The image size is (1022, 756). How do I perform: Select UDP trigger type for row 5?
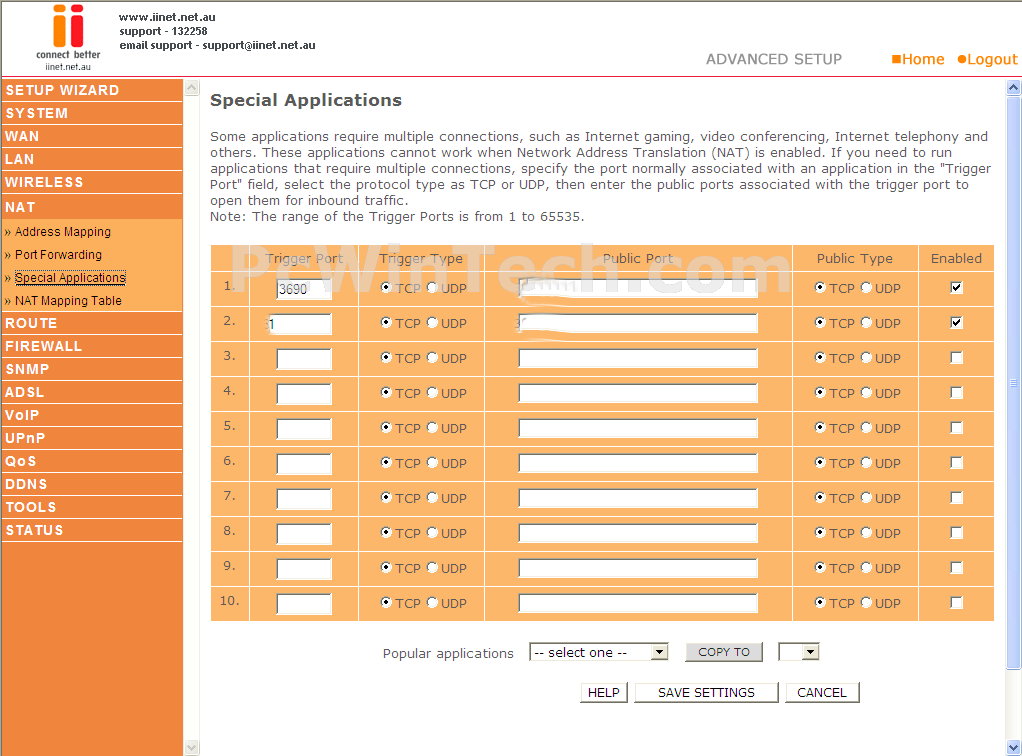[x=432, y=428]
